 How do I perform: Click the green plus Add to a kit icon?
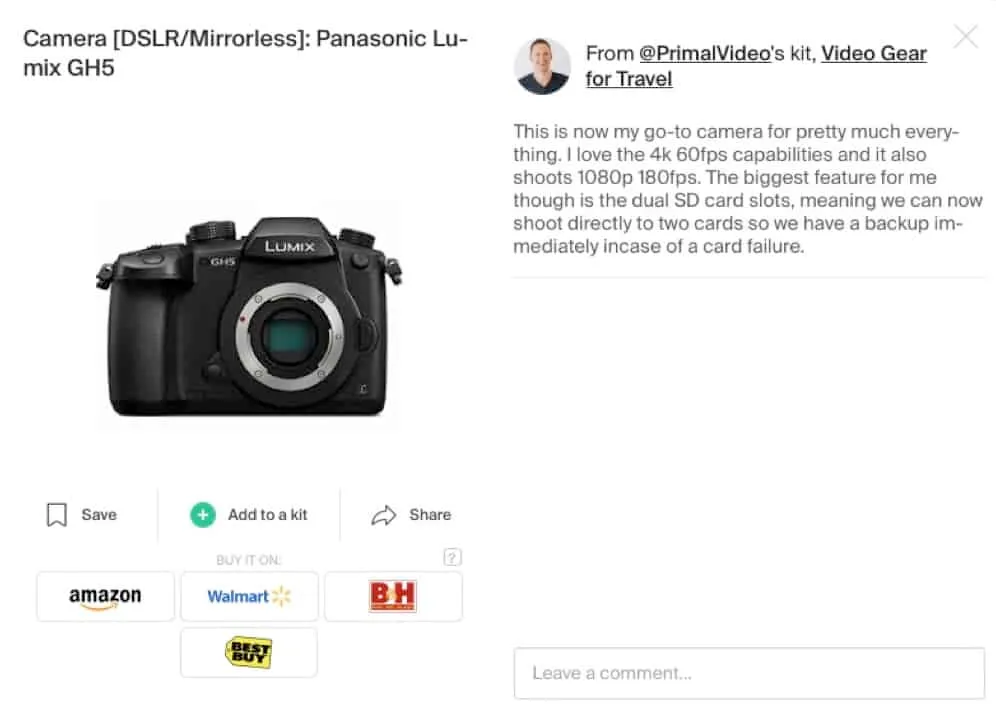click(203, 515)
